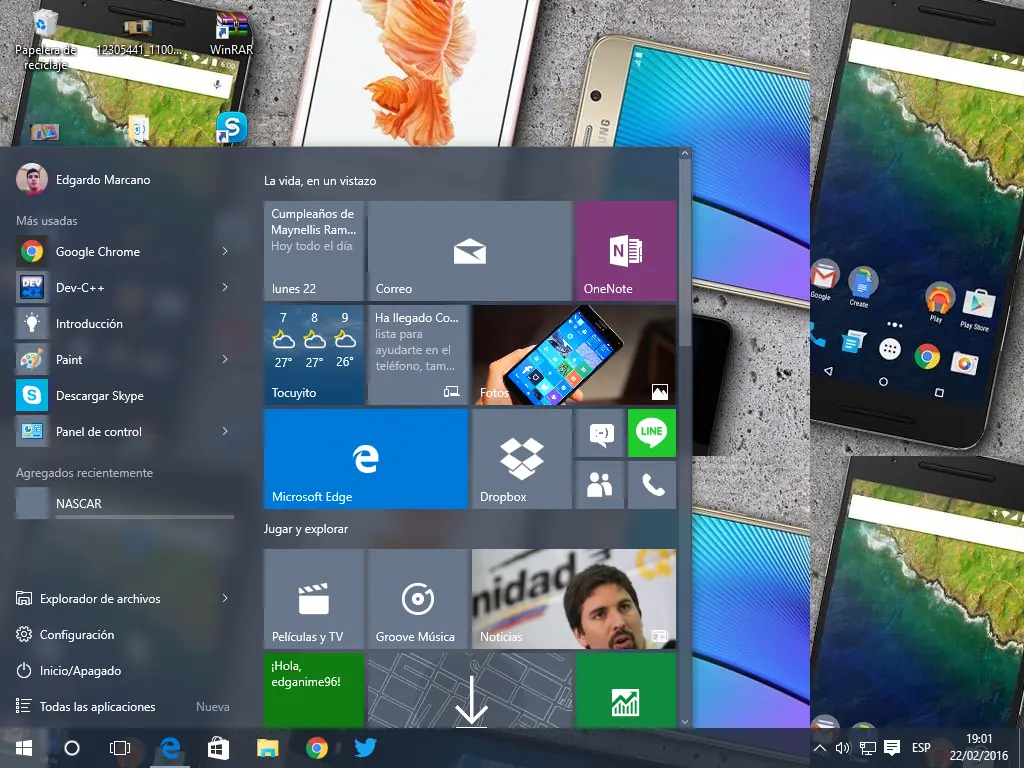Viewport: 1024px width, 768px height.
Task: Open File Explorer from taskbar
Action: coord(267,748)
